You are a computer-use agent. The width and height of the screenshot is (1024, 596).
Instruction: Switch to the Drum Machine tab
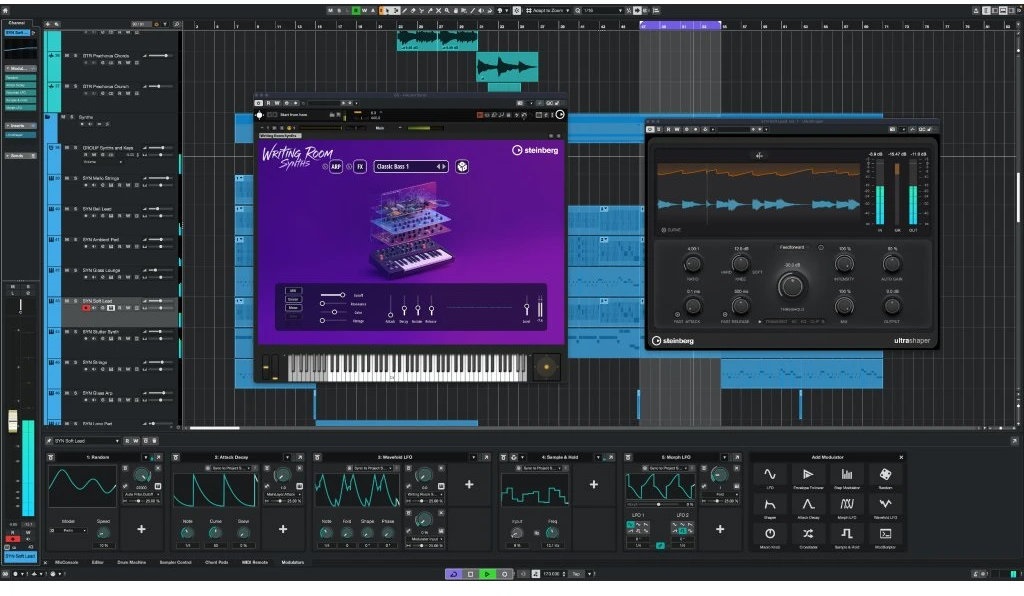131,562
